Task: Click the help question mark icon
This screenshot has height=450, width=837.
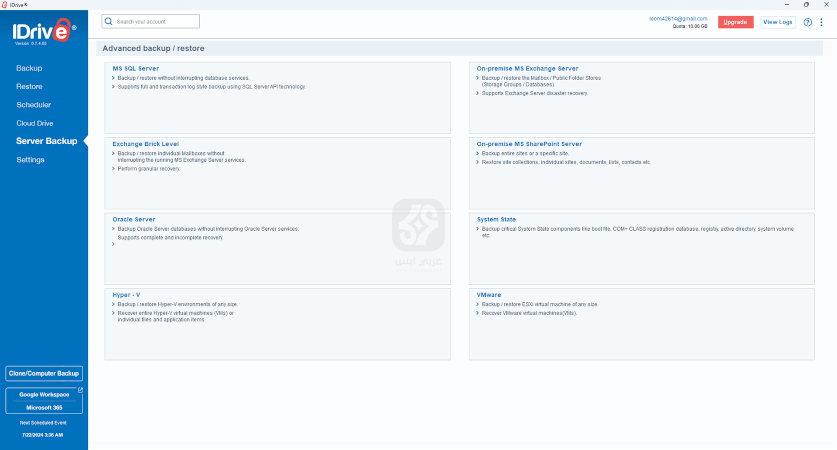Action: (808, 22)
